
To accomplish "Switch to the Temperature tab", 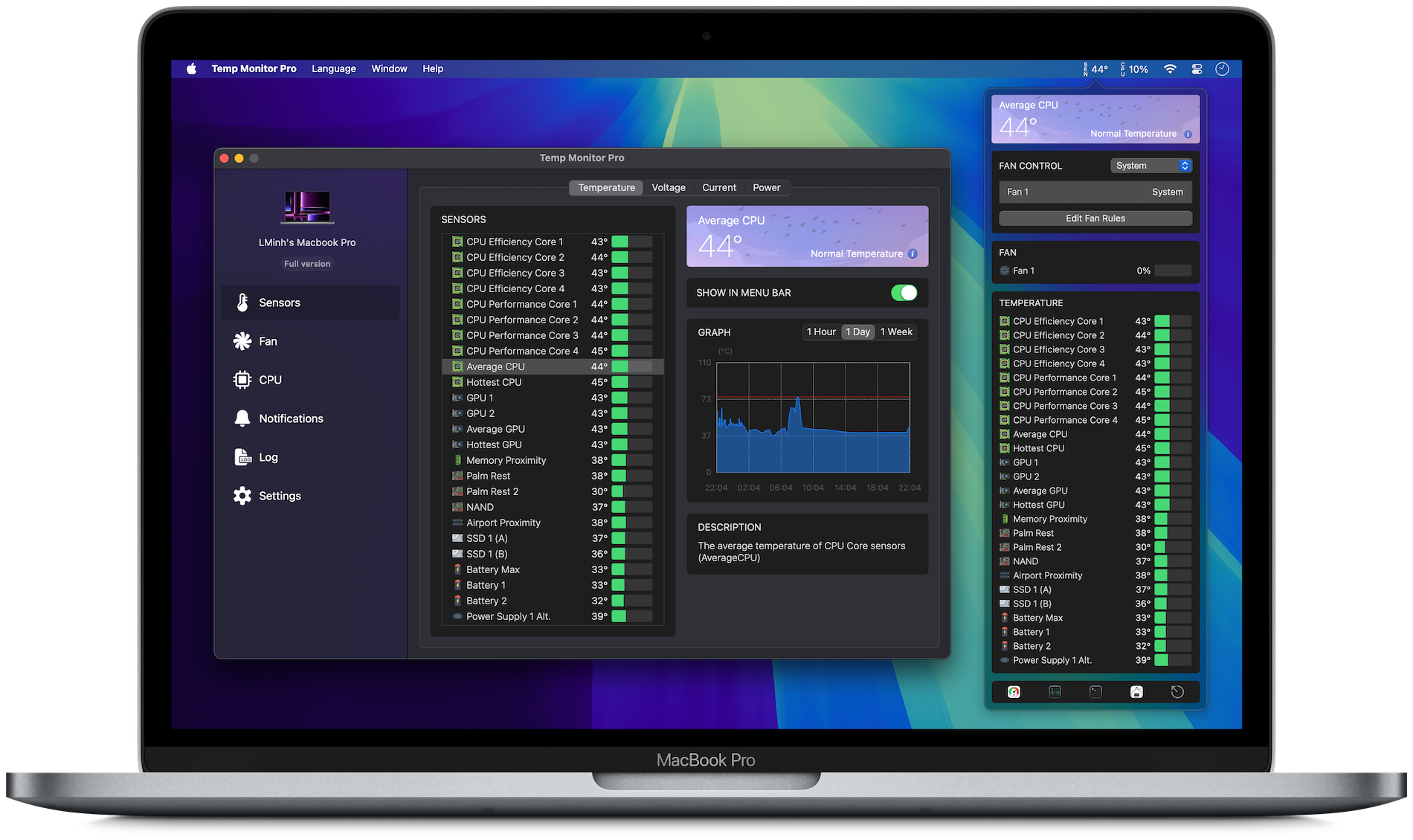I will point(606,188).
